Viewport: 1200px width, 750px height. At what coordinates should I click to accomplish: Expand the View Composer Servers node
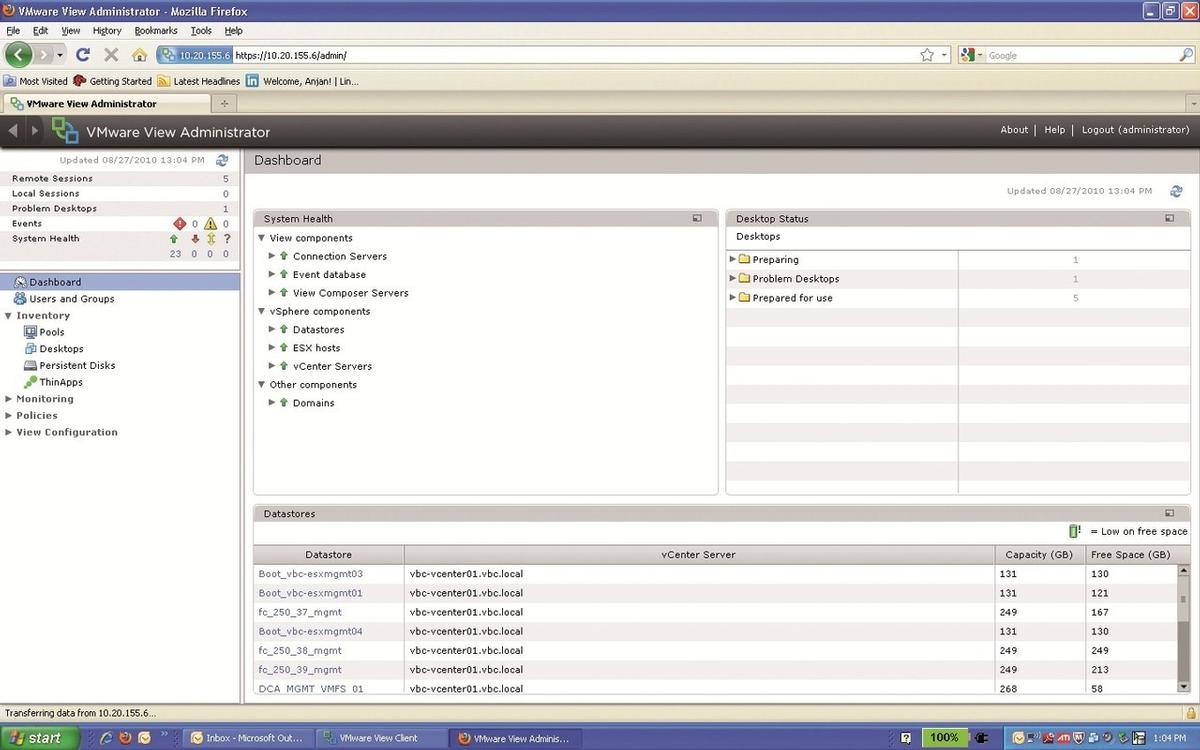click(272, 293)
